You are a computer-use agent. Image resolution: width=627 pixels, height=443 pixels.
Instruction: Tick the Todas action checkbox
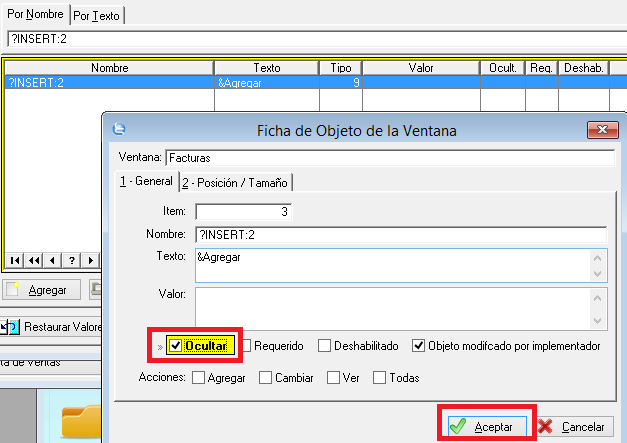pos(379,378)
